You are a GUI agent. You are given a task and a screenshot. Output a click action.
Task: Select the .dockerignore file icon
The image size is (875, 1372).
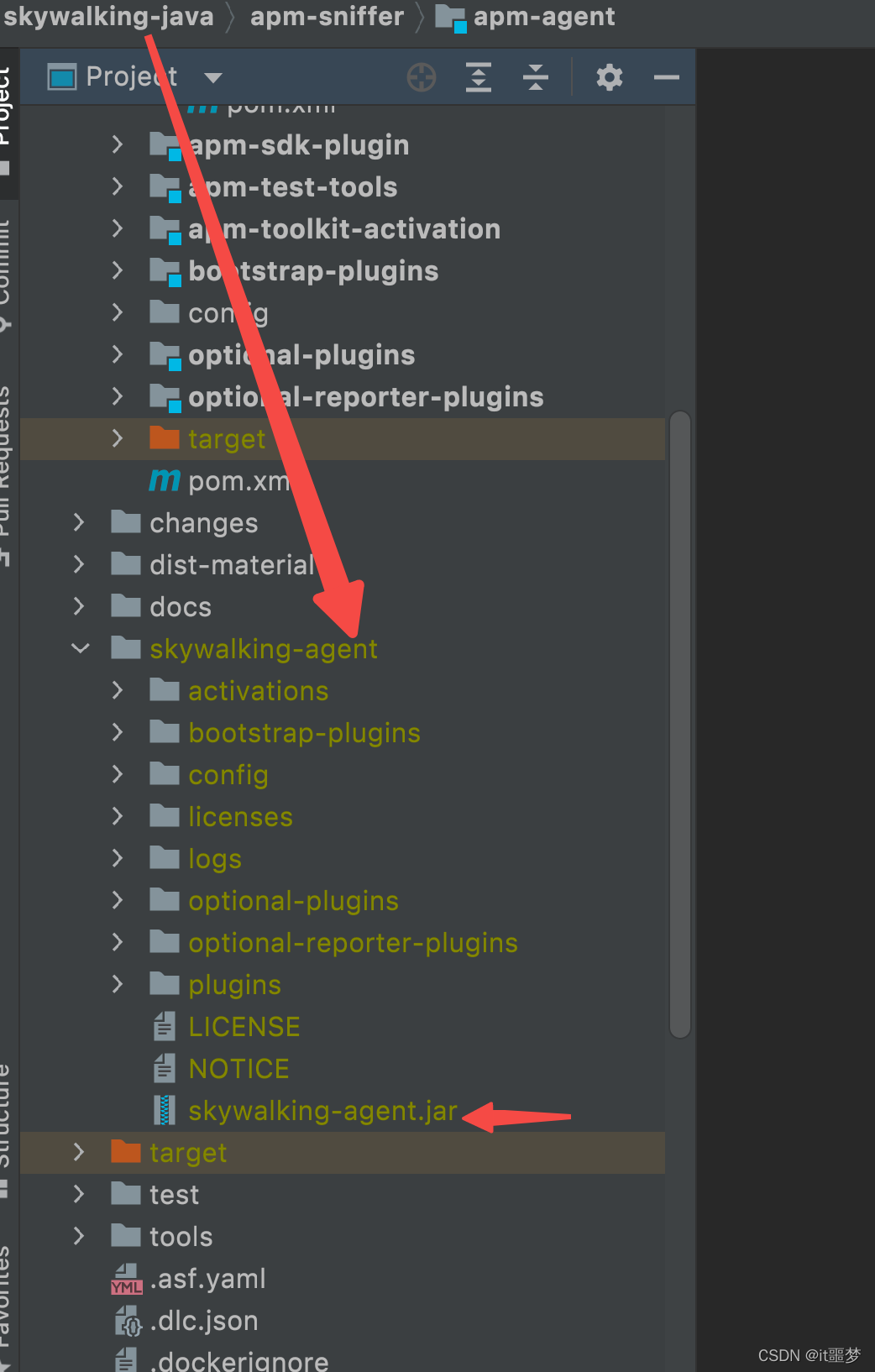click(x=126, y=1360)
